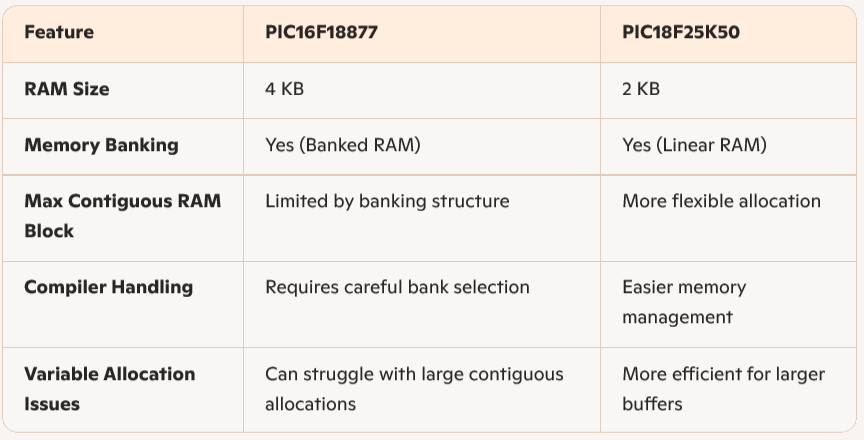The width and height of the screenshot is (864, 440).
Task: Click the word 'Issues' in the first column
Action: pos(52,404)
